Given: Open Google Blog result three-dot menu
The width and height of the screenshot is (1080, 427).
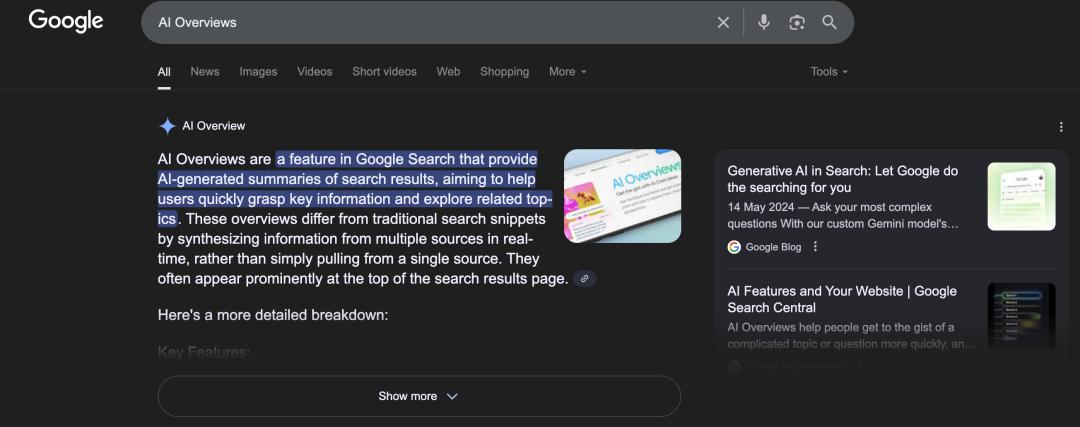Looking at the screenshot, I should (x=815, y=247).
